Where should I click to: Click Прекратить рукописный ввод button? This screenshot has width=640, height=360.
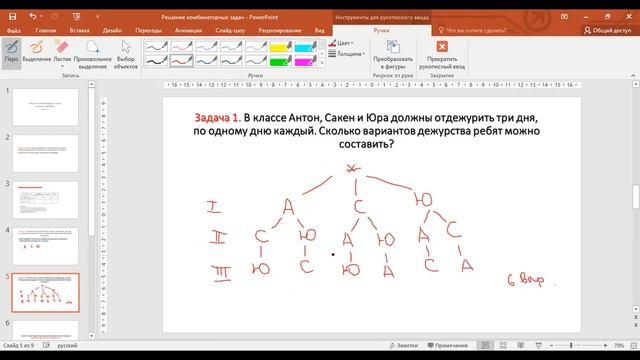coord(442,54)
